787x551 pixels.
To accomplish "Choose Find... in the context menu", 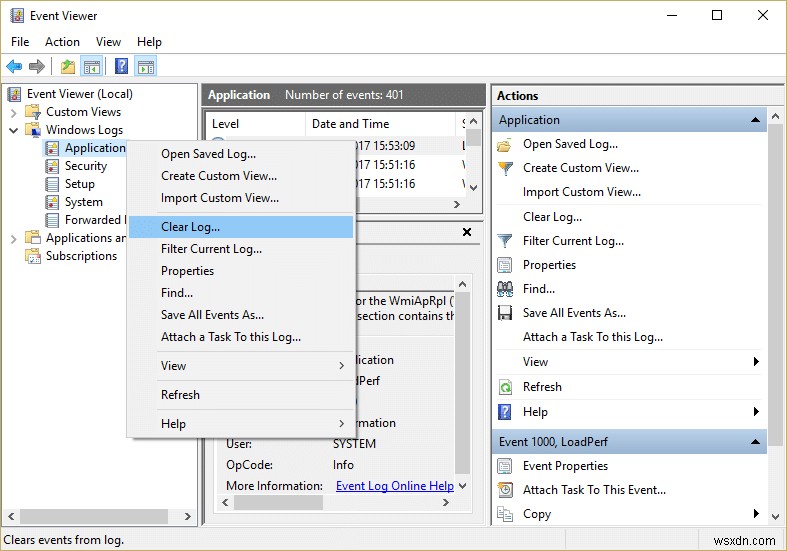I will point(241,293).
